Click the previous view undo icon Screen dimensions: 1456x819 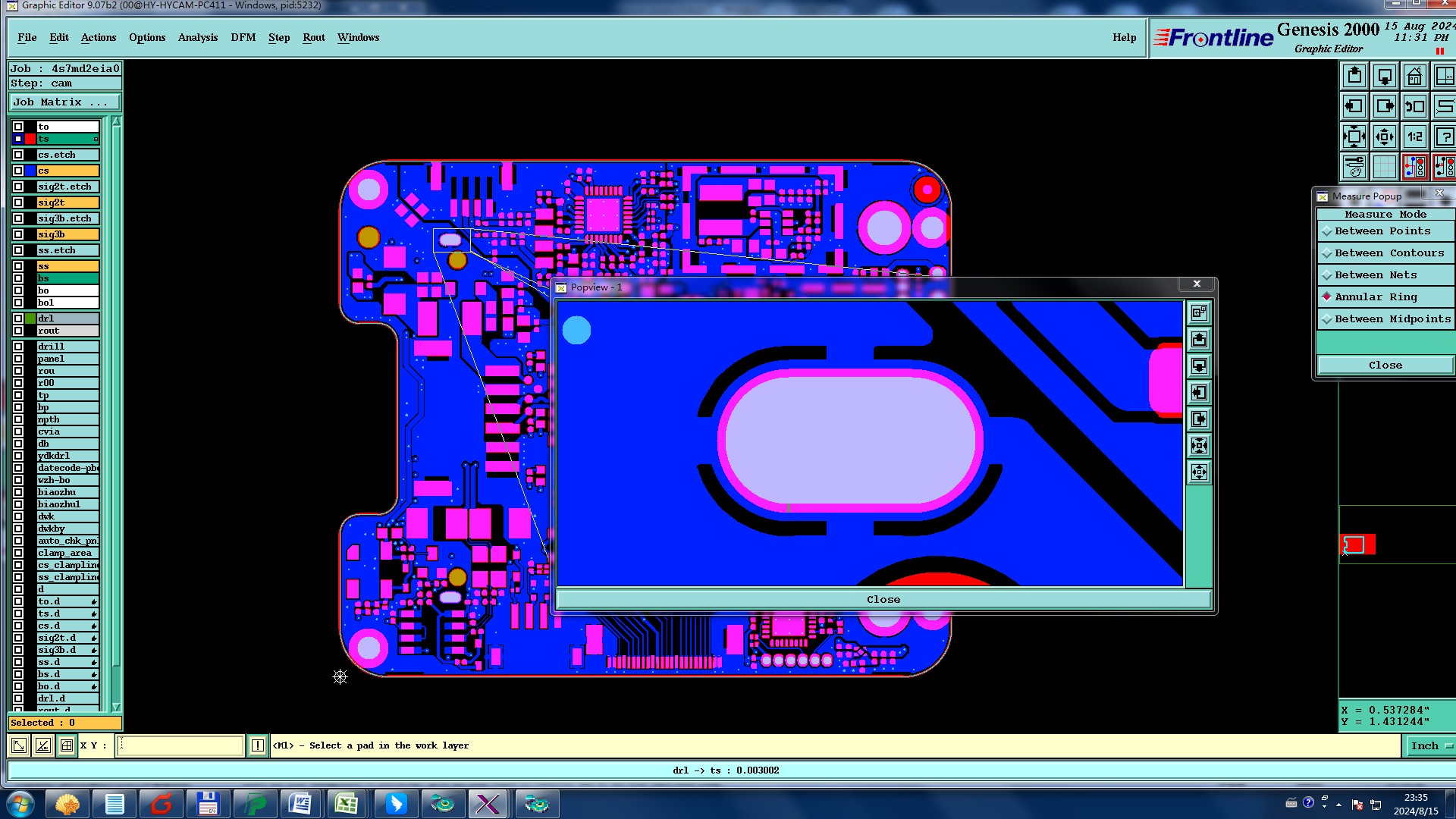pos(1414,107)
